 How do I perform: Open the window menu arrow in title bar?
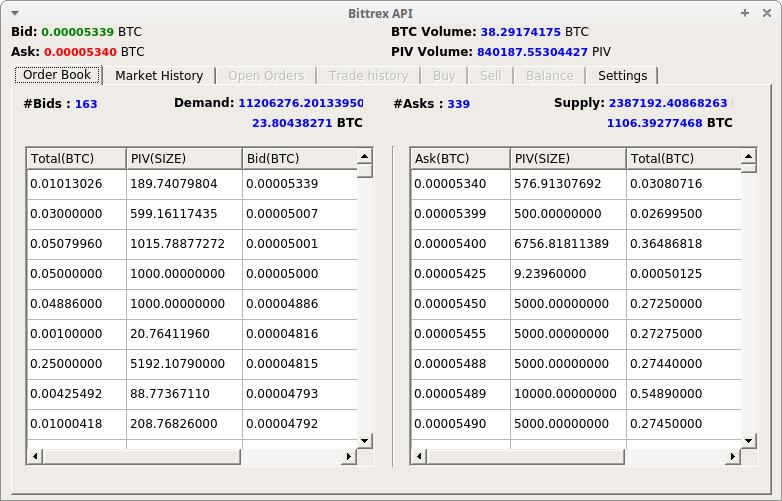tap(15, 13)
